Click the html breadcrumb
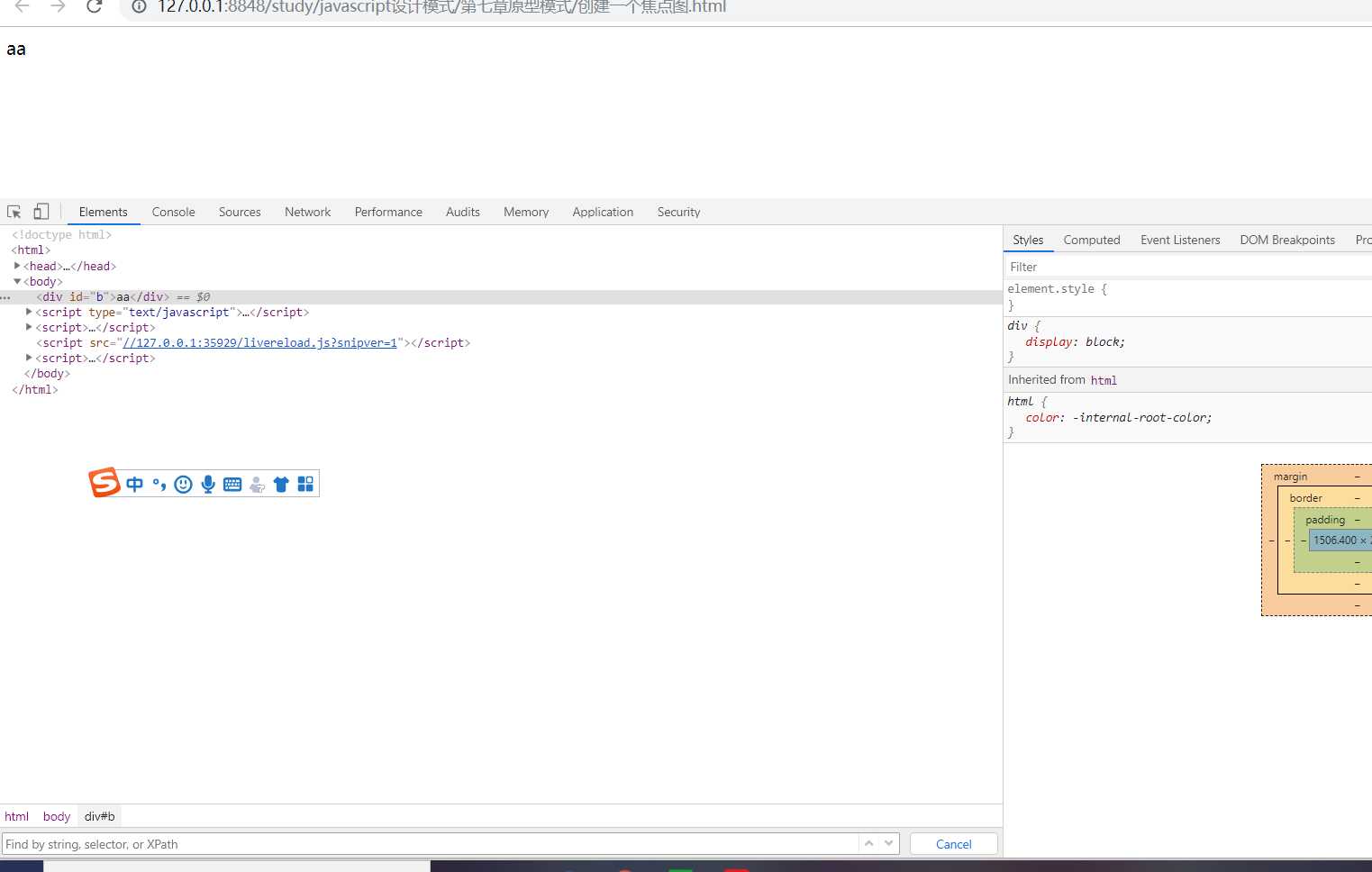 tap(16, 816)
